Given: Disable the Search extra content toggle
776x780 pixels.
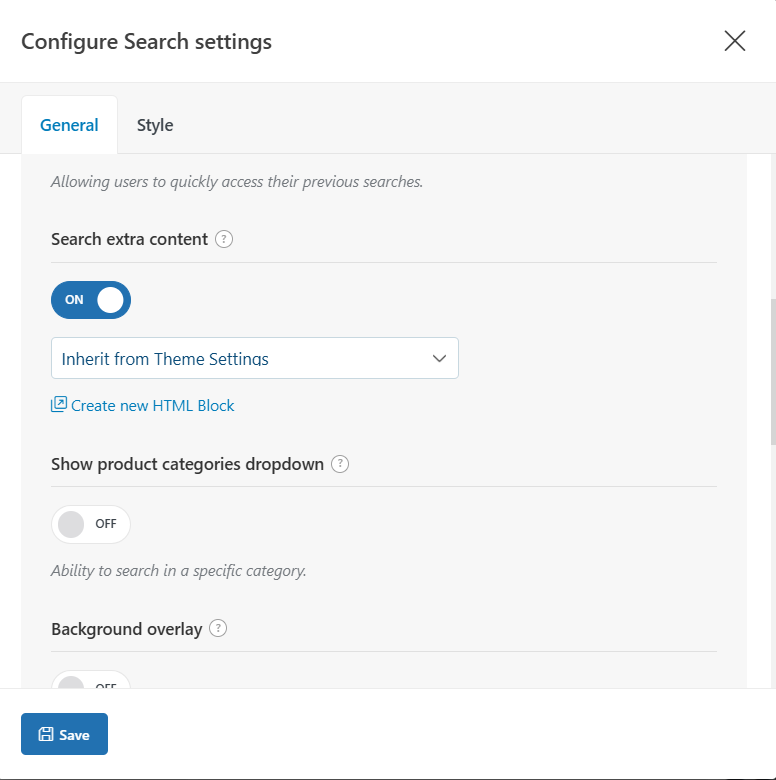Looking at the screenshot, I should pyautogui.click(x=91, y=300).
